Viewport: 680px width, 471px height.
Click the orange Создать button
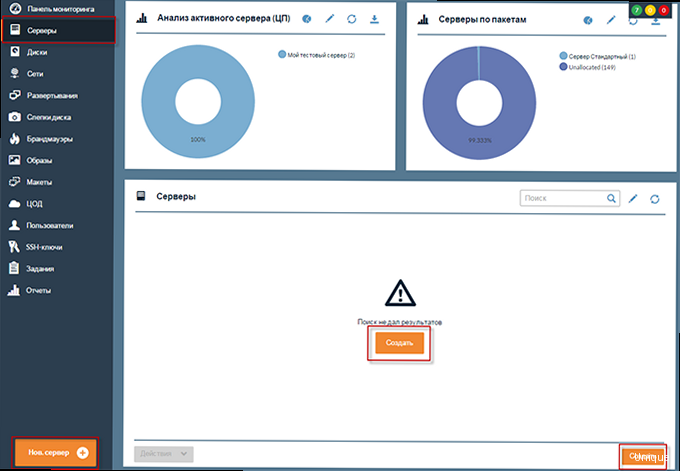[x=400, y=342]
